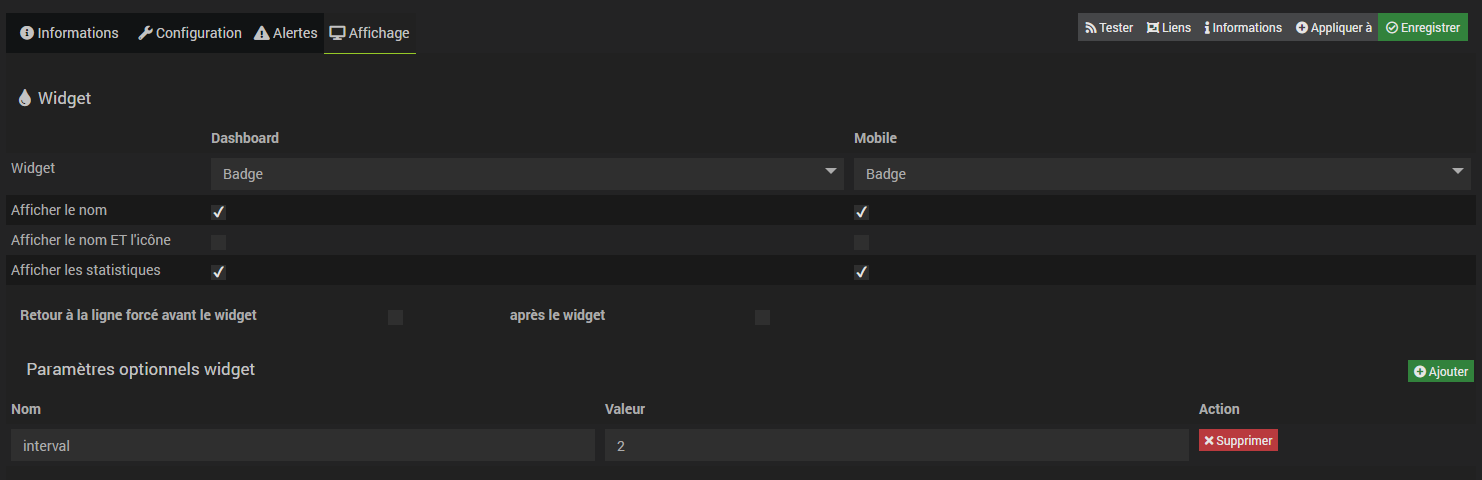Switch to the Configuration tab
This screenshot has width=1482, height=480.
[190, 33]
